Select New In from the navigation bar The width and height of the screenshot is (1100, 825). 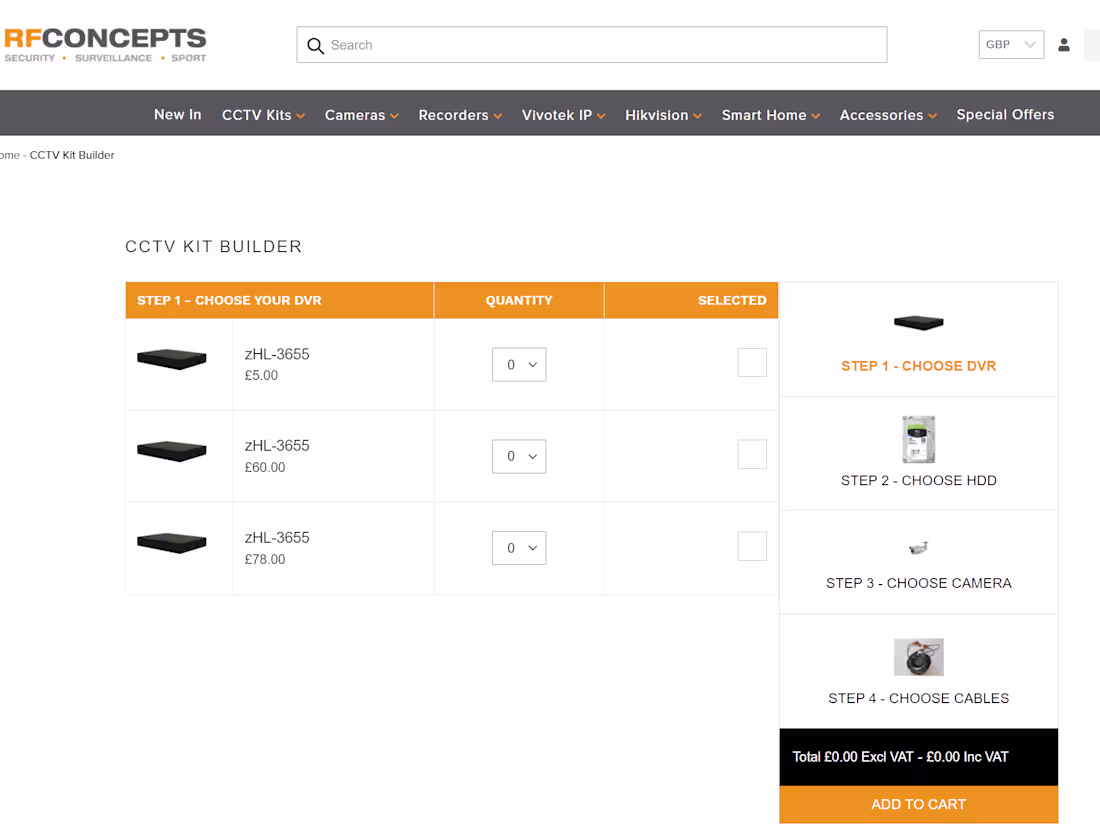(177, 114)
